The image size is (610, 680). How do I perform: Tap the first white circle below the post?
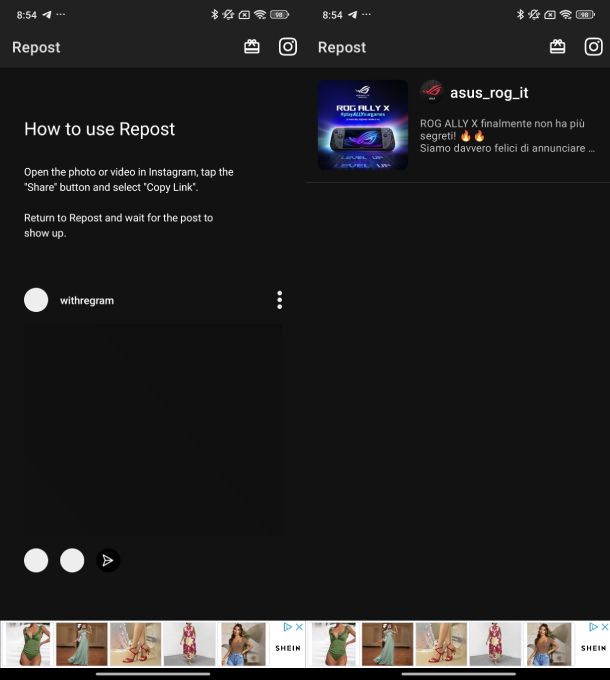36,560
